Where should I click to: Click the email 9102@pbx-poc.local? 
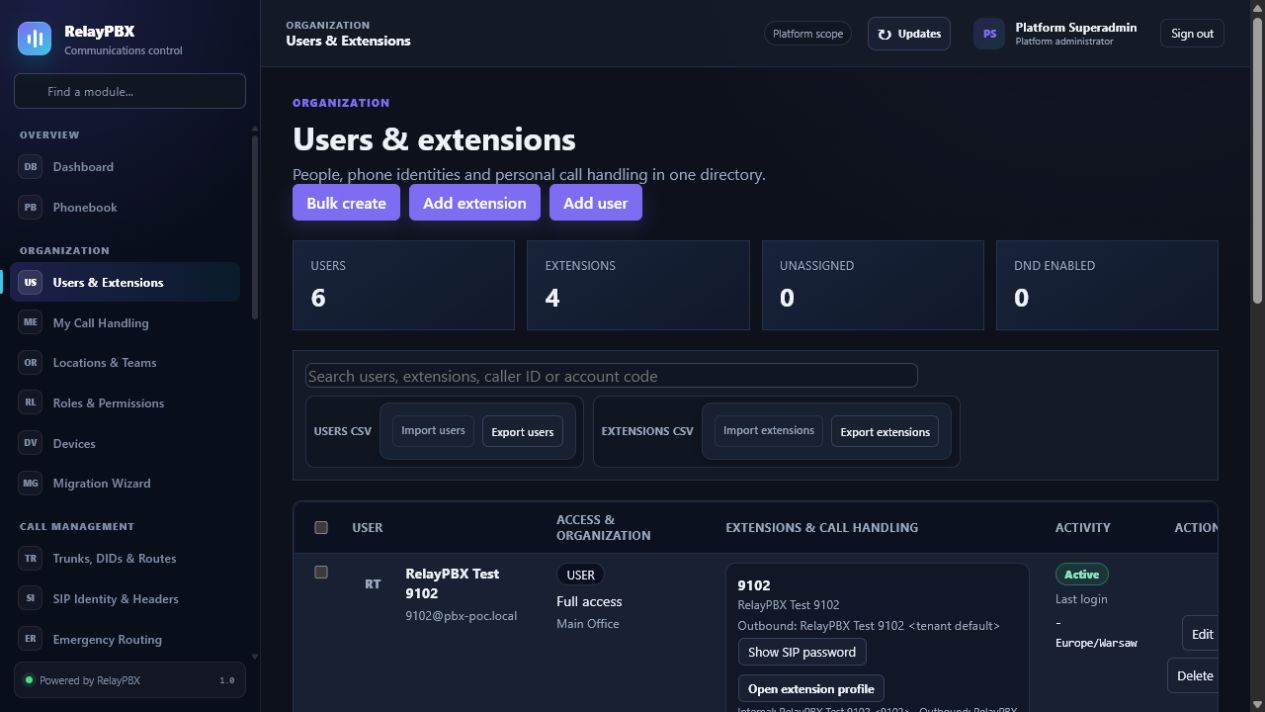[461, 616]
